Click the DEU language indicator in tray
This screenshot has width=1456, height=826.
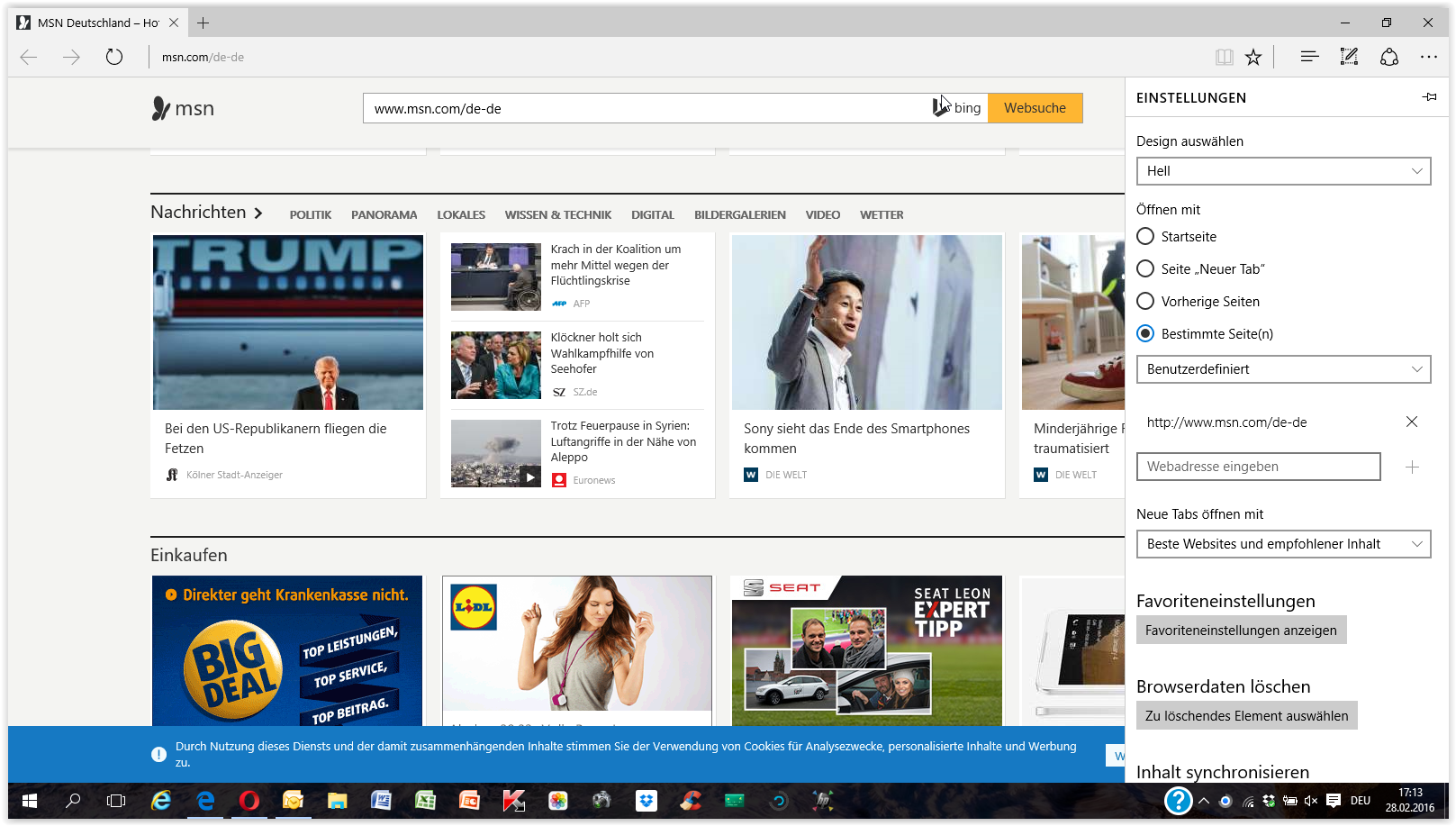coord(1361,800)
